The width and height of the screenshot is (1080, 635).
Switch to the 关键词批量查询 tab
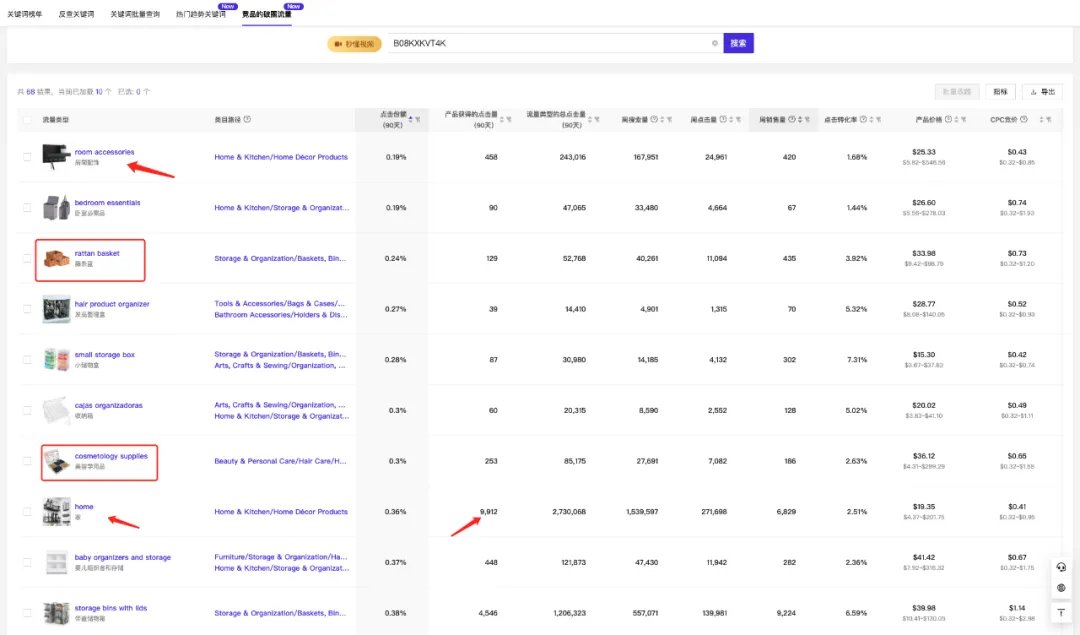click(135, 14)
